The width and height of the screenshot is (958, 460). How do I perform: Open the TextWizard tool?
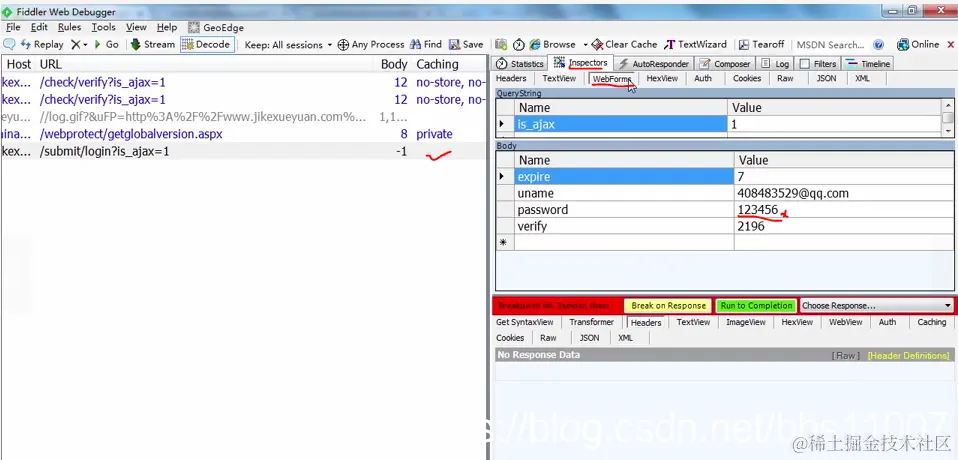[695, 45]
